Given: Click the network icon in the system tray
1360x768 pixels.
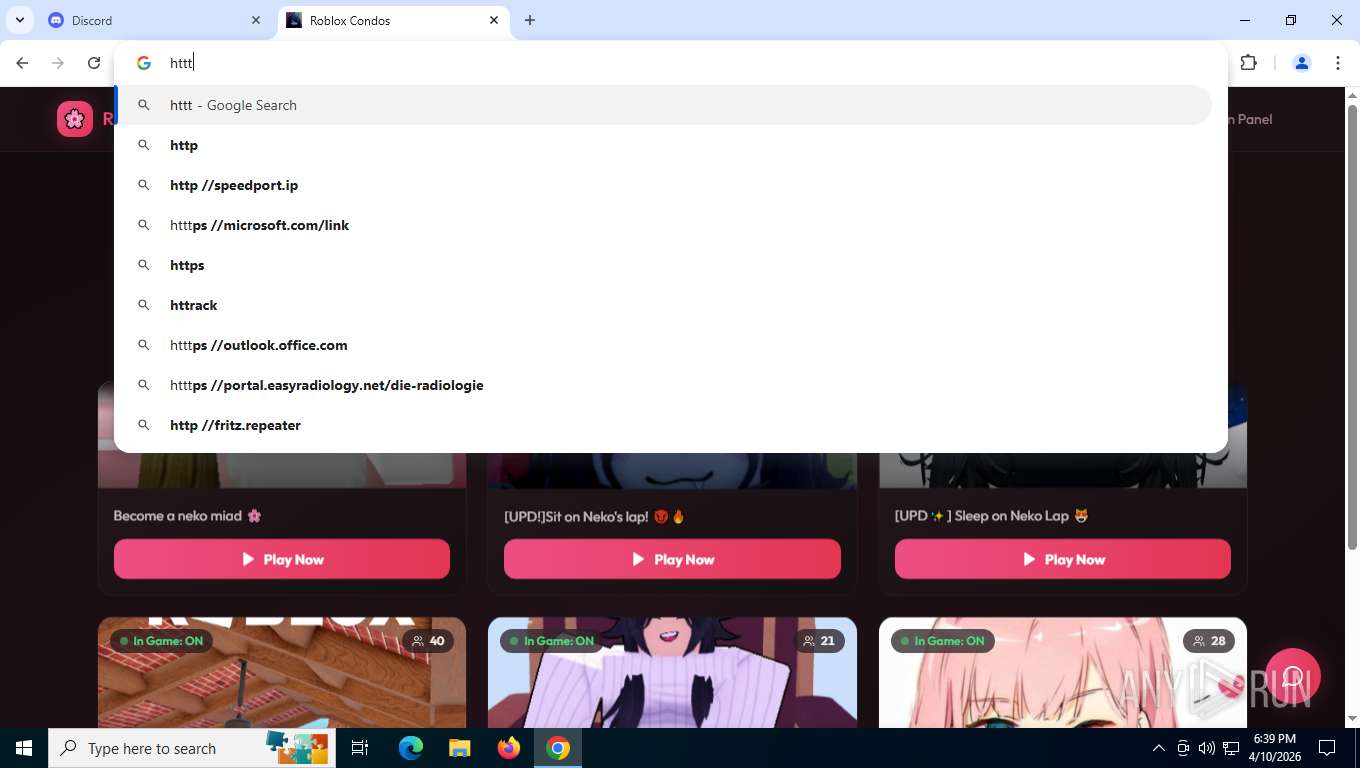Looking at the screenshot, I should [1231, 748].
